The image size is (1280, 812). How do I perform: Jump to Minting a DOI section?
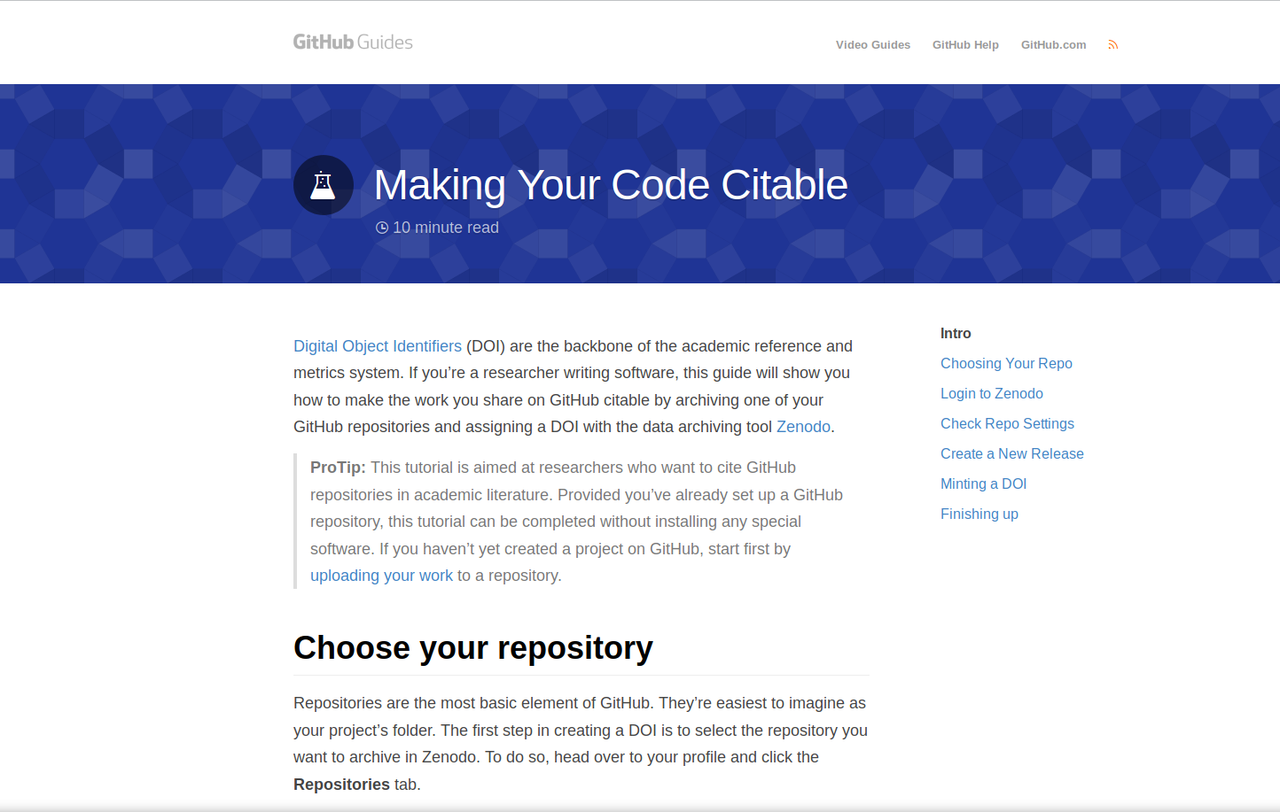point(983,483)
